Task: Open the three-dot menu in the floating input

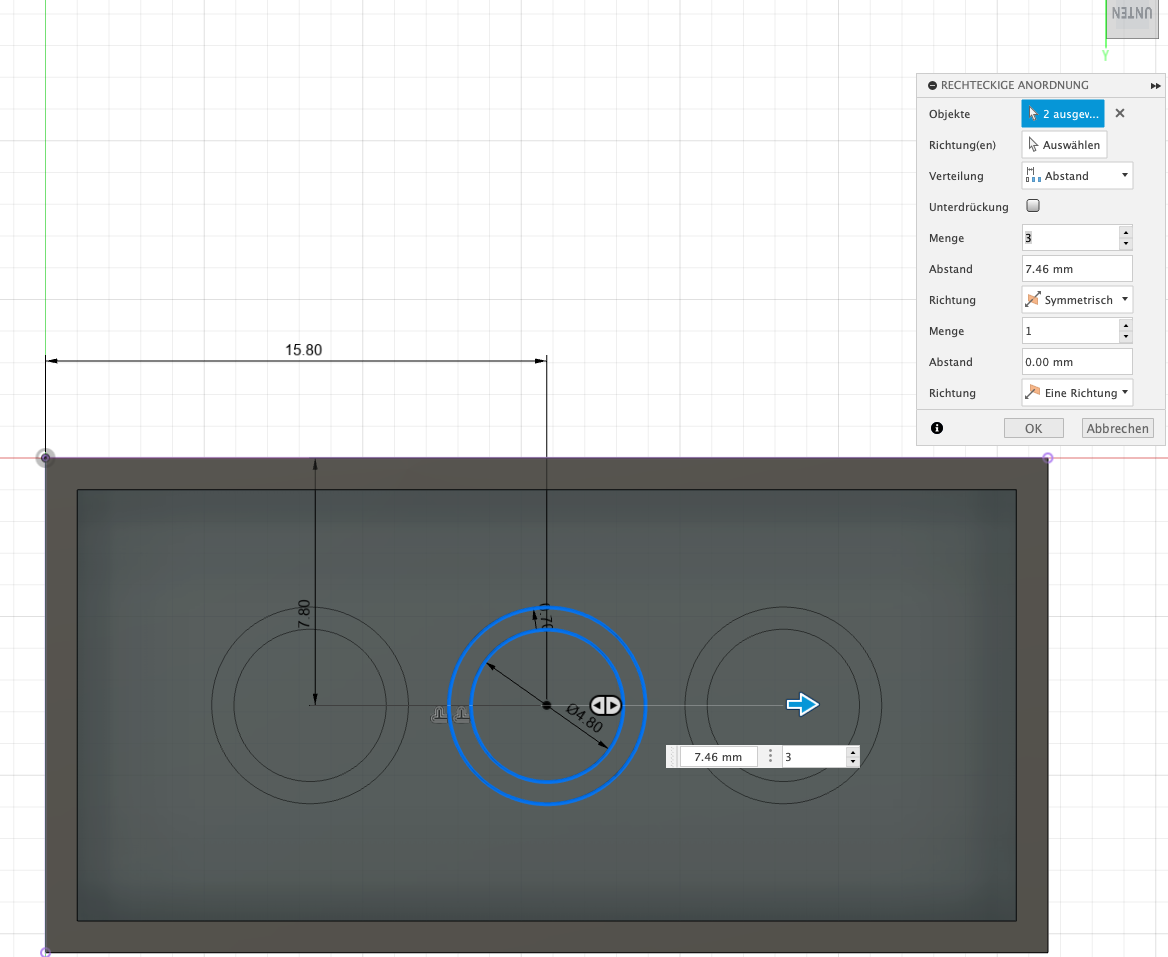Action: click(x=770, y=757)
